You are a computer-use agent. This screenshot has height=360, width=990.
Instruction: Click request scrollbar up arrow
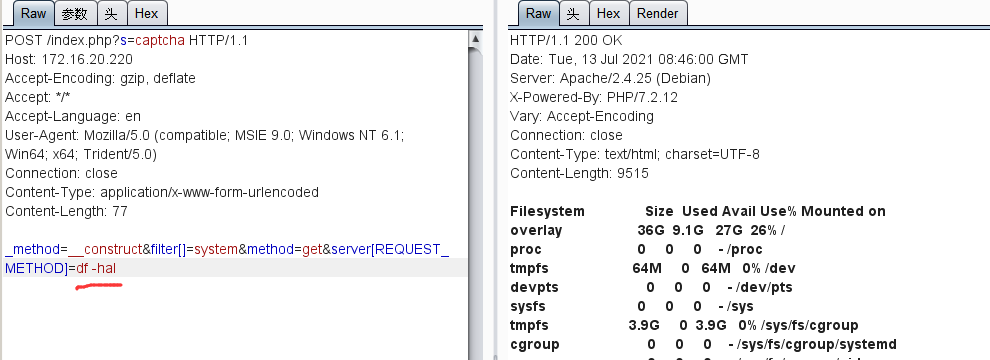point(475,39)
